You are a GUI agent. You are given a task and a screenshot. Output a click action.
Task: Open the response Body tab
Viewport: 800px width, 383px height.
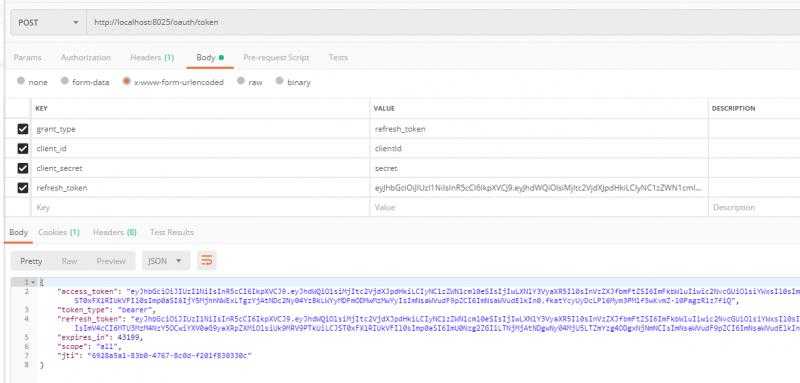[18, 232]
